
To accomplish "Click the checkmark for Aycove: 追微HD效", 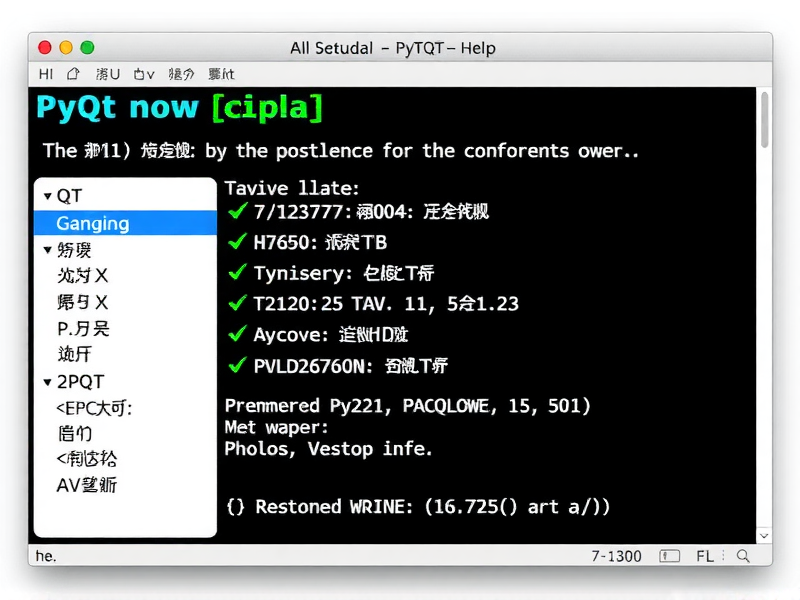I will (x=237, y=334).
